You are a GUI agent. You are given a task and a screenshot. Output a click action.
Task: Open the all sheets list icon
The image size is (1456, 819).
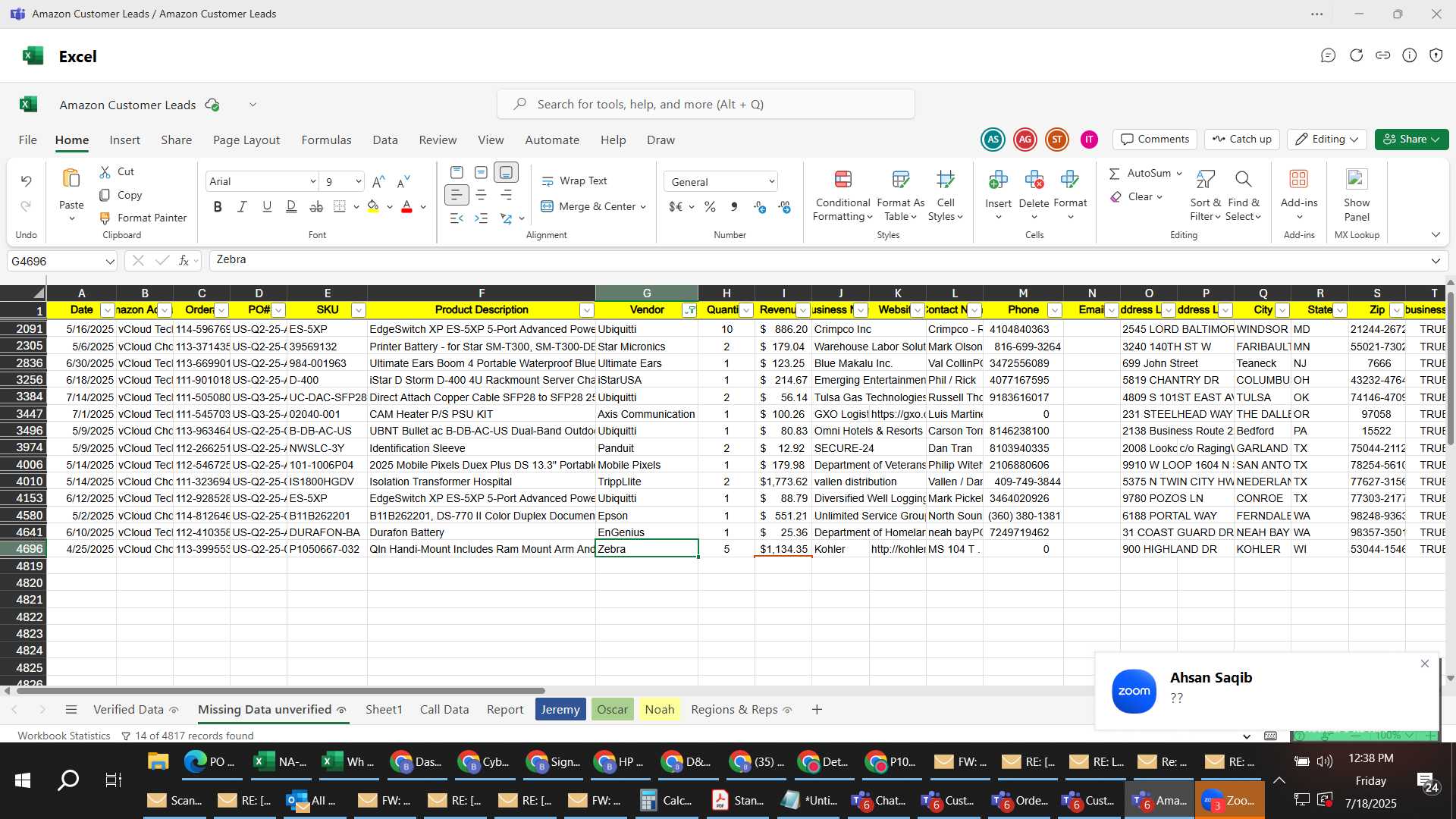[x=71, y=710]
